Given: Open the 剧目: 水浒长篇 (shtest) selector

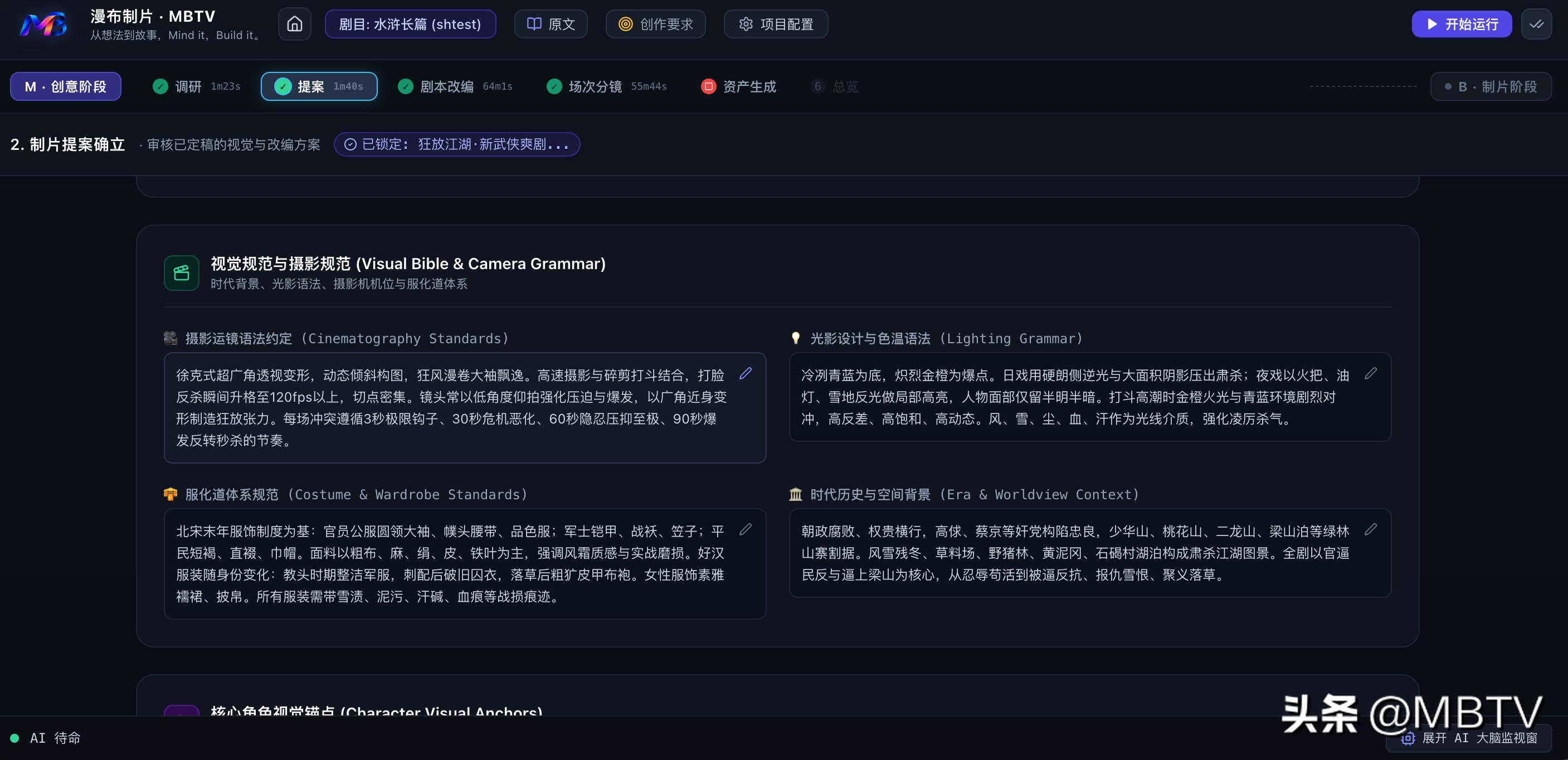Looking at the screenshot, I should (410, 25).
